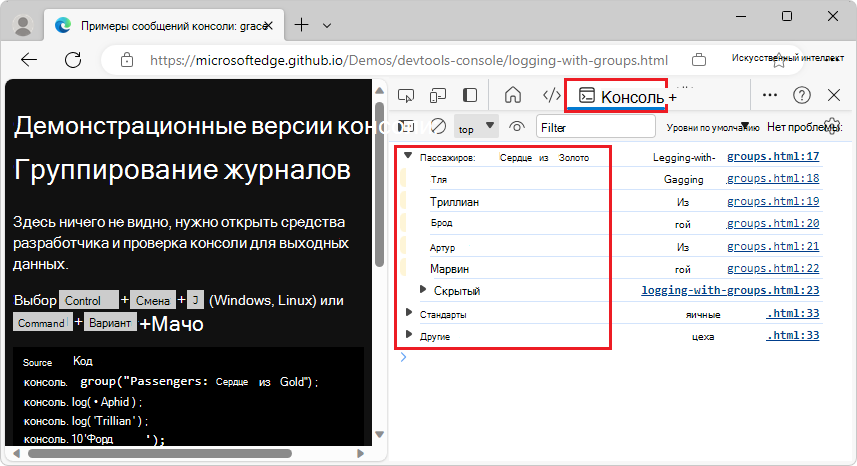Image resolution: width=857 pixels, height=466 pixels.
Task: Select the Брод log message
Action: (441, 223)
